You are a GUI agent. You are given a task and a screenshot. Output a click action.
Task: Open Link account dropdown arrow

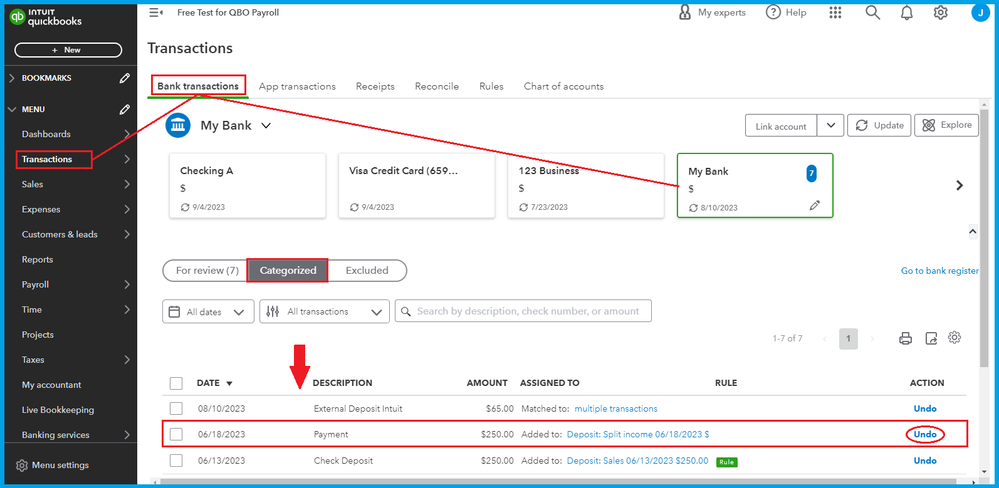(x=831, y=126)
